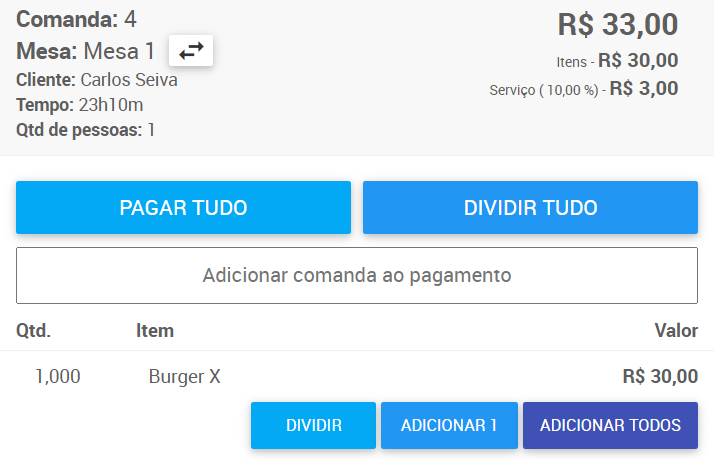
Task: Click the Qtd. column header
Action: (33, 331)
